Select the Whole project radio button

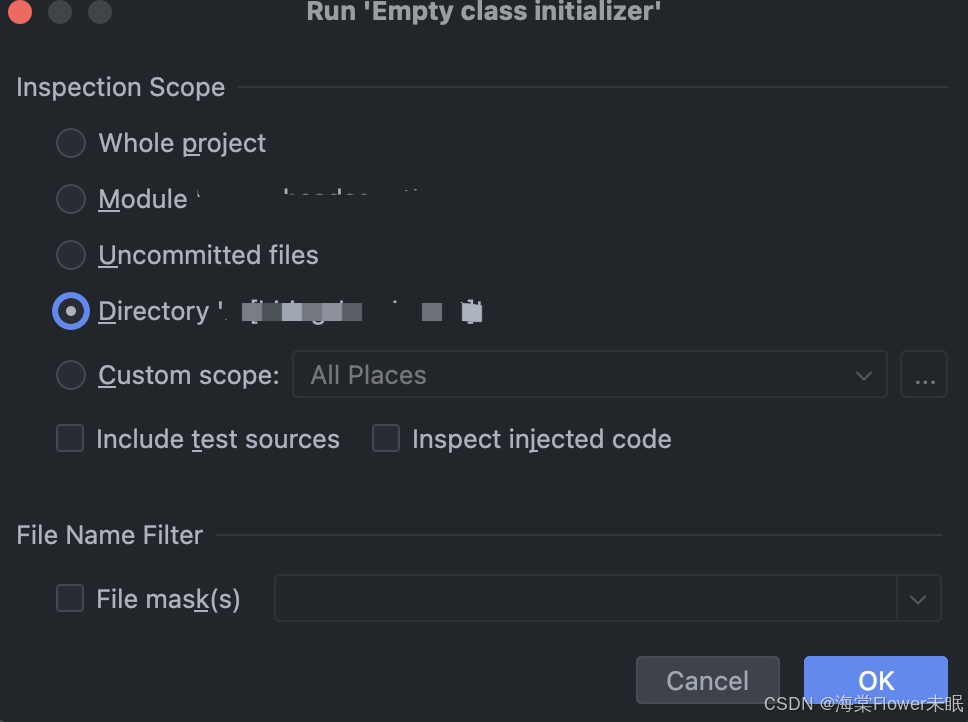pyautogui.click(x=71, y=143)
